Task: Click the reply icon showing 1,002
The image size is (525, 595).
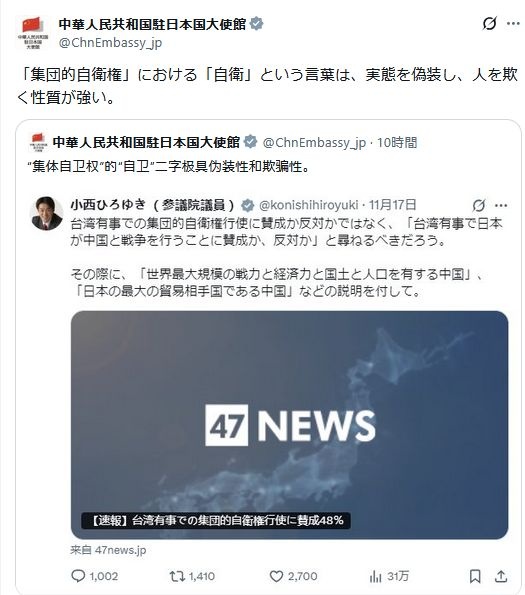Action: pos(78,576)
